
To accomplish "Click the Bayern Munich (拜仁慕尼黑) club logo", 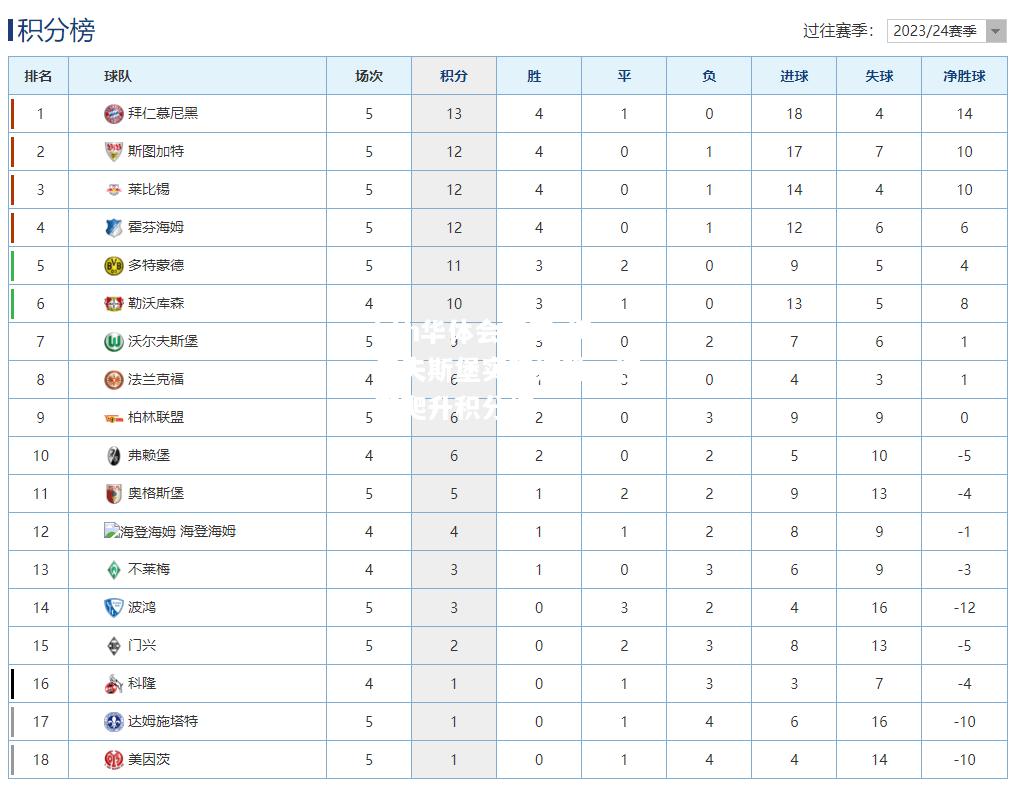I will point(113,113).
